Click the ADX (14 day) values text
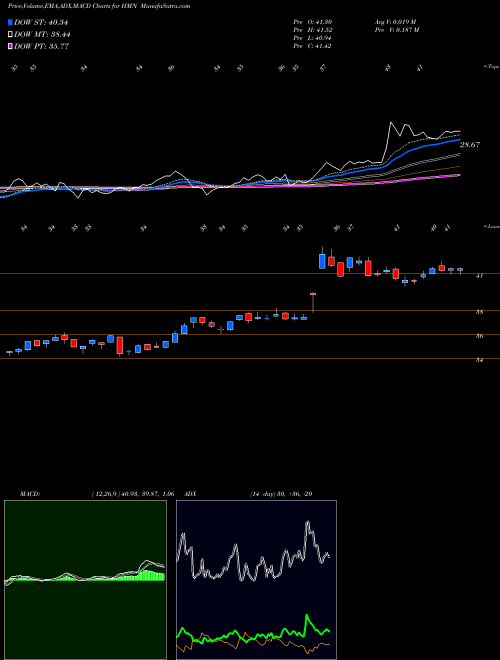 point(281,494)
